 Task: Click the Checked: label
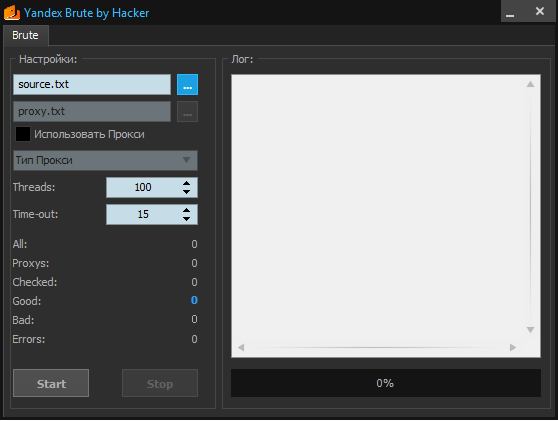(x=35, y=282)
